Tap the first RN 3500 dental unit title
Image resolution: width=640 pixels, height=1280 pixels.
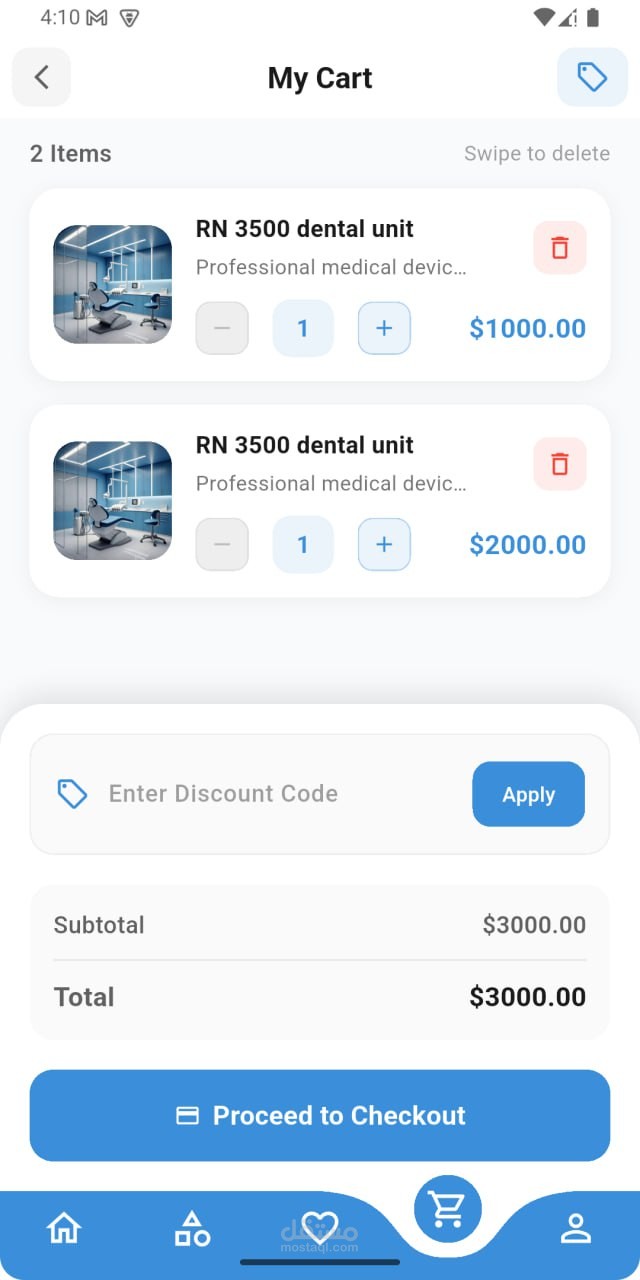tap(305, 229)
